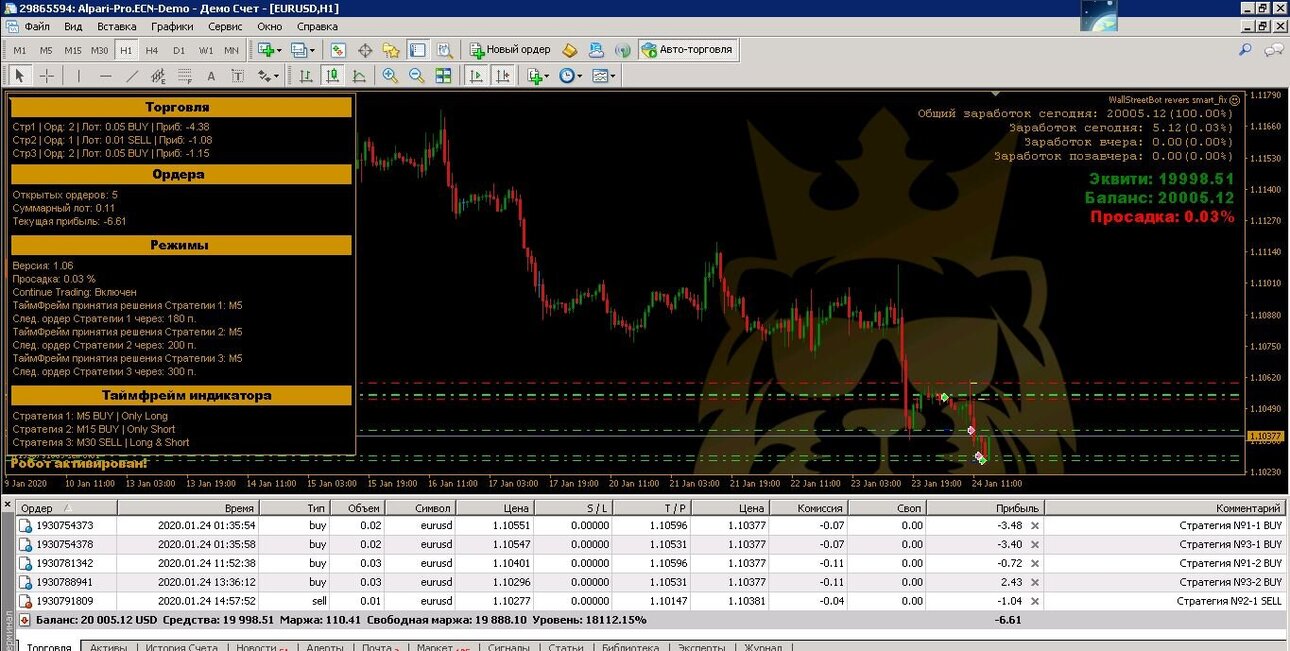1290x651 pixels.
Task: Switch chart to M30 timeframe
Action: coord(99,50)
